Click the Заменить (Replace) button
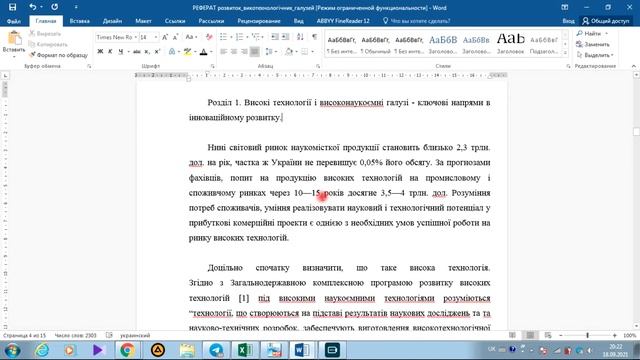 pos(593,44)
